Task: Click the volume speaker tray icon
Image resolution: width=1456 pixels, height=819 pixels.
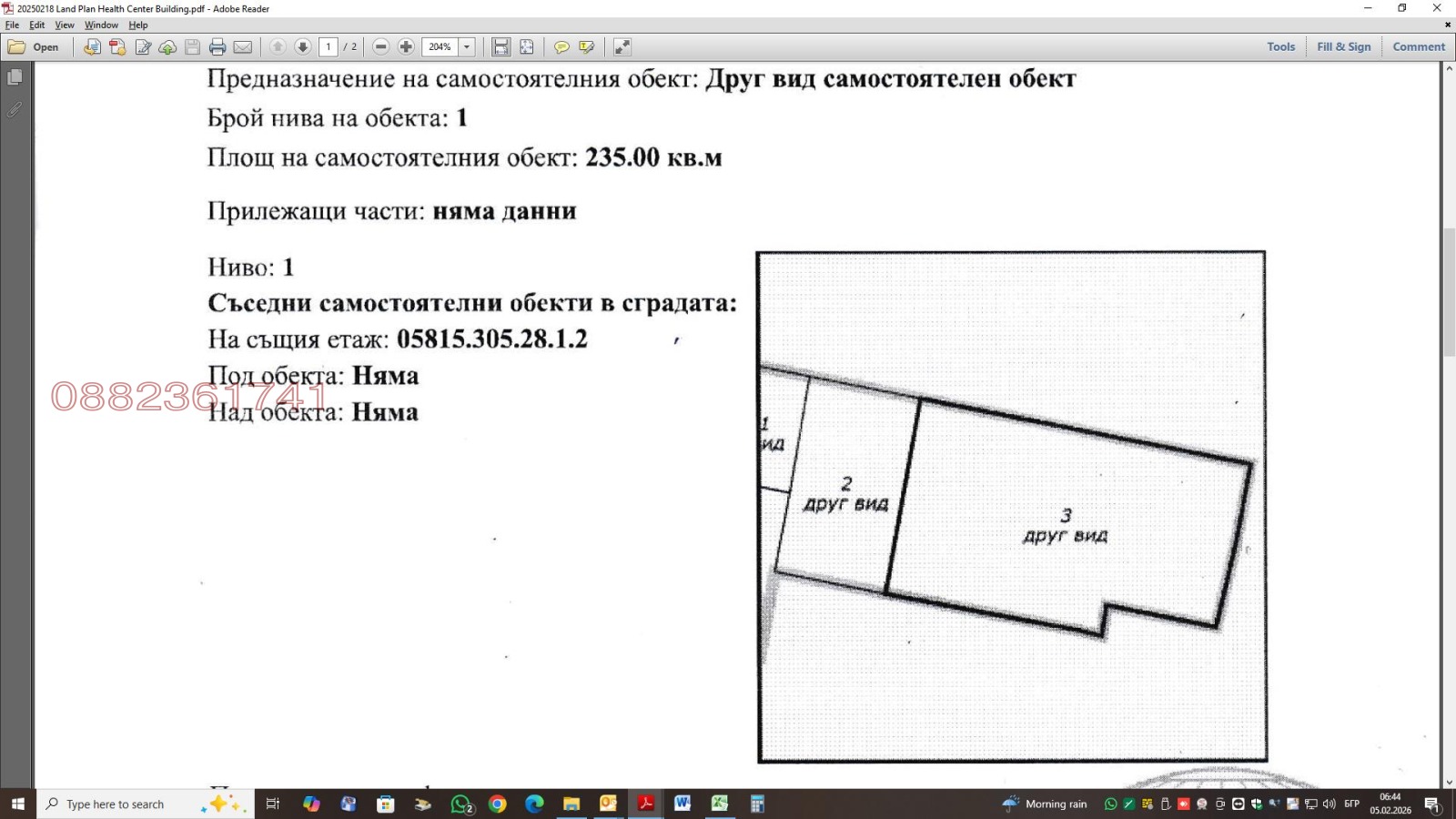Action: 1330,804
